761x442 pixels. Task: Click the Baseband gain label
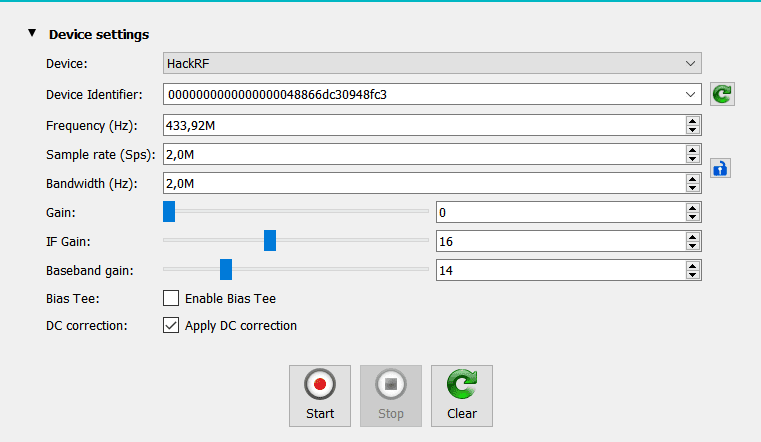90,270
